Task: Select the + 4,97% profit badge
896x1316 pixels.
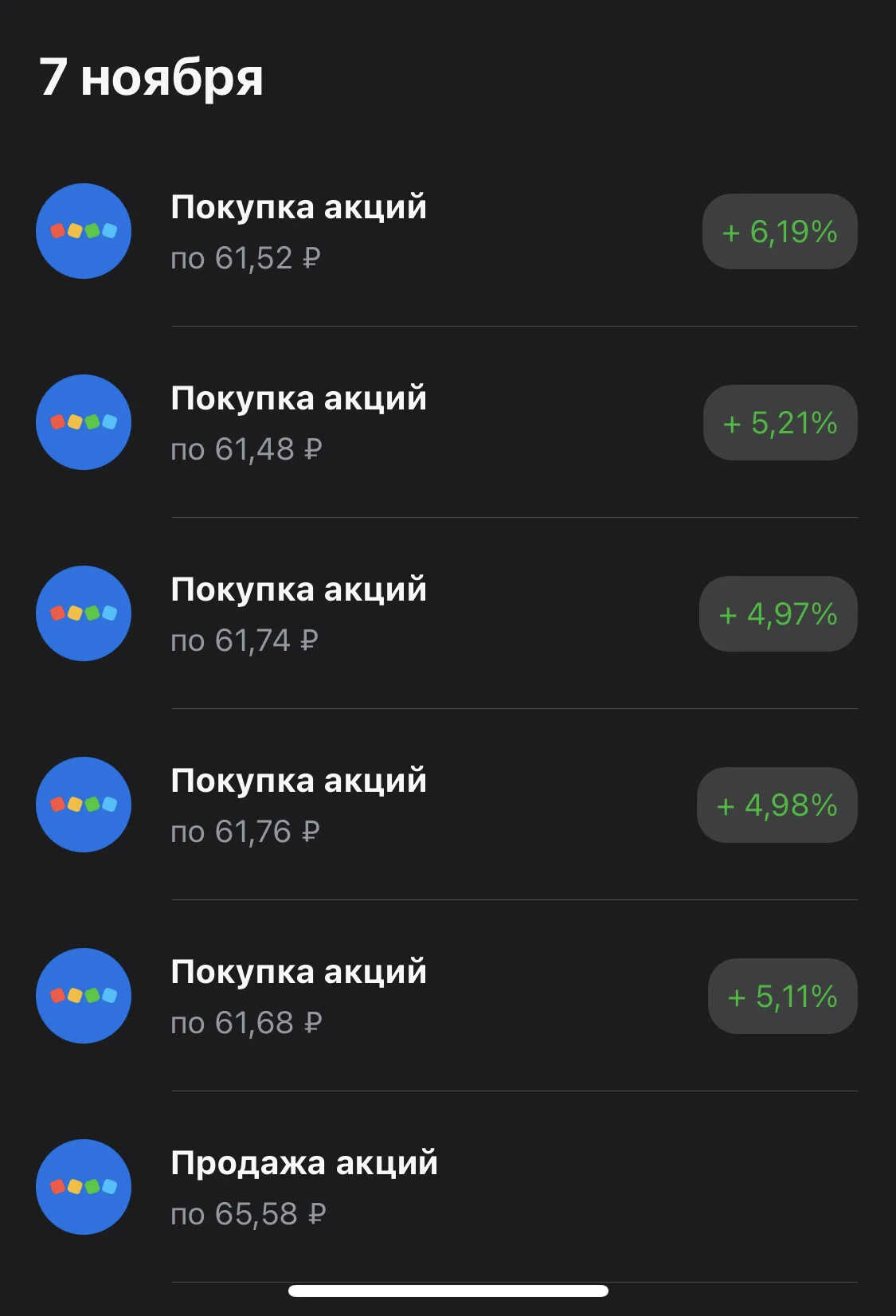Action: click(x=778, y=613)
